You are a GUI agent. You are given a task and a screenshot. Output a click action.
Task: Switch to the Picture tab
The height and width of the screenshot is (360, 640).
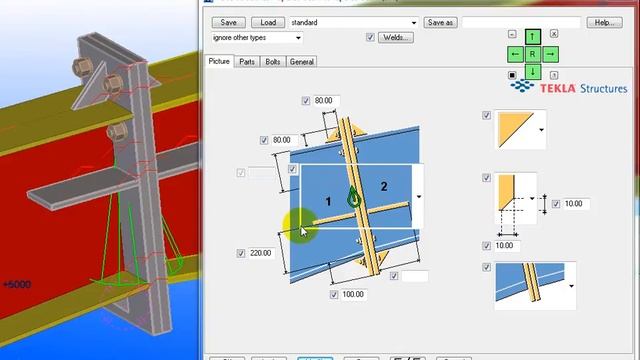pos(219,61)
